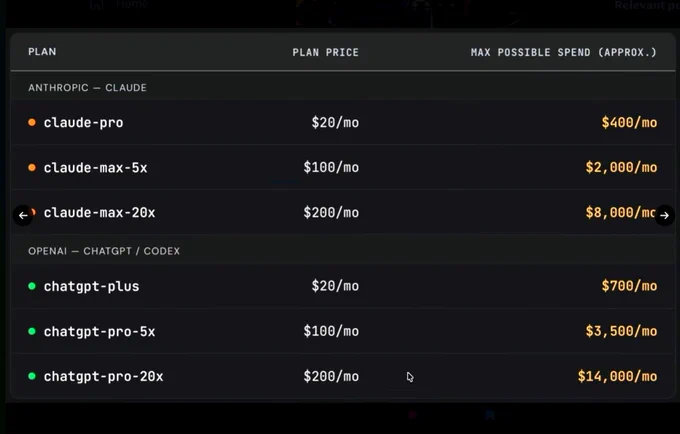This screenshot has height=434, width=680.
Task: Click the orange dot beside claude-max-5x
Action: click(x=32, y=167)
